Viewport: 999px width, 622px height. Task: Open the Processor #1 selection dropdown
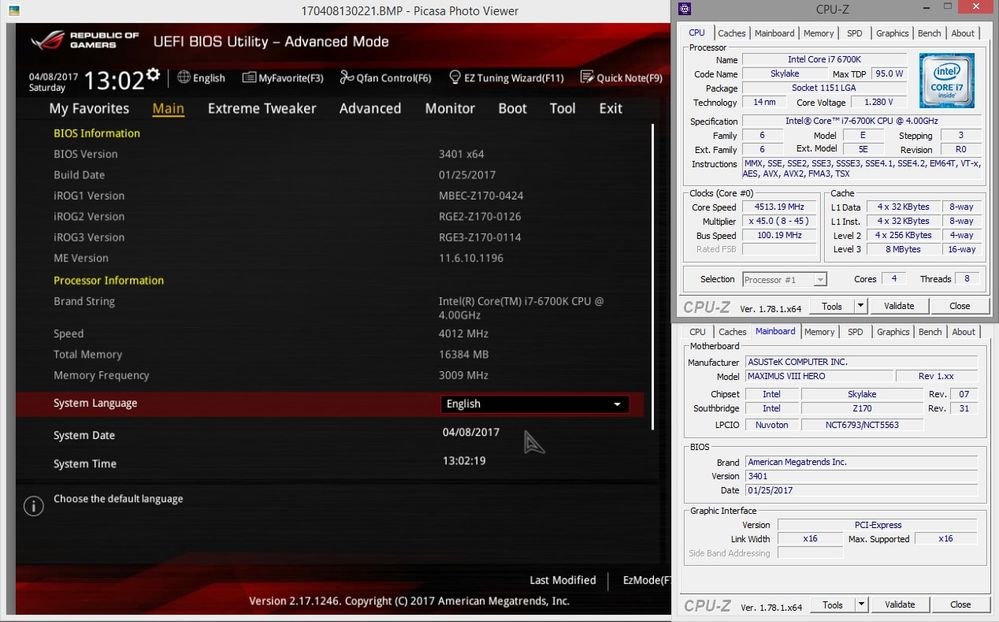784,279
